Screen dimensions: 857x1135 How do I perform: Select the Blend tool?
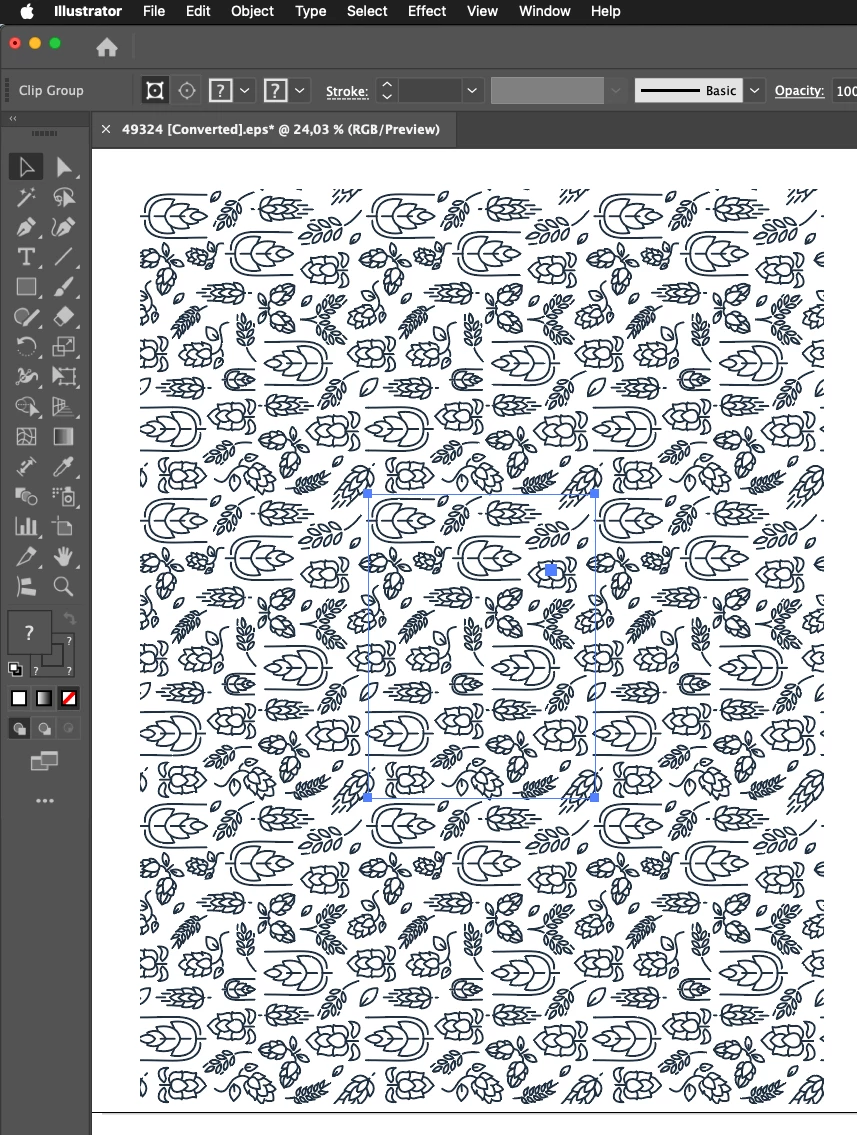[26, 497]
